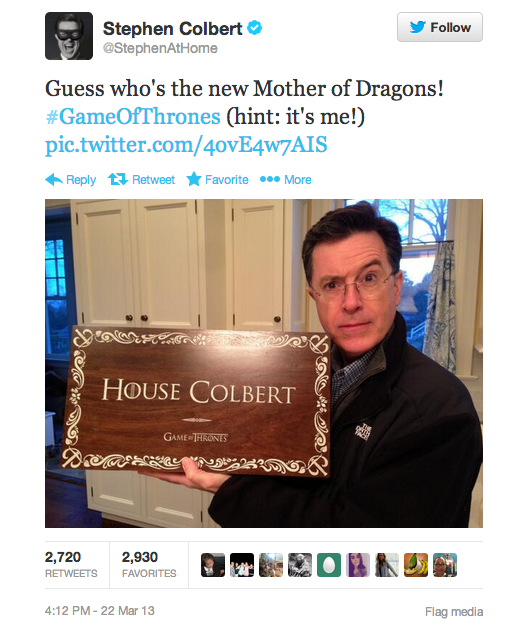The width and height of the screenshot is (511, 625).
Task: Click the blue verified badge
Action: pos(255,28)
